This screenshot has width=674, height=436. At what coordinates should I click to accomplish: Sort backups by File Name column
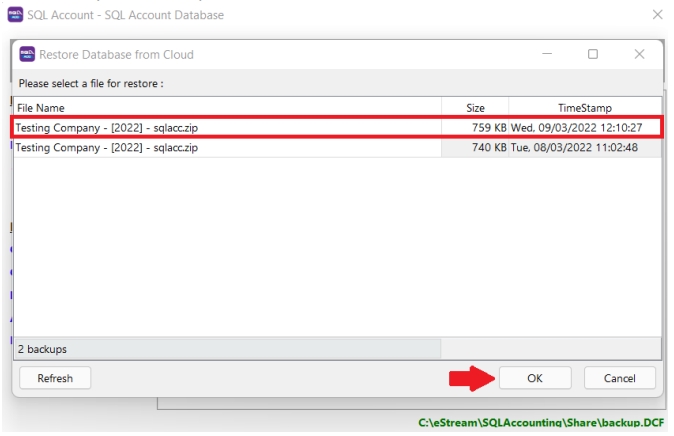click(x=227, y=107)
